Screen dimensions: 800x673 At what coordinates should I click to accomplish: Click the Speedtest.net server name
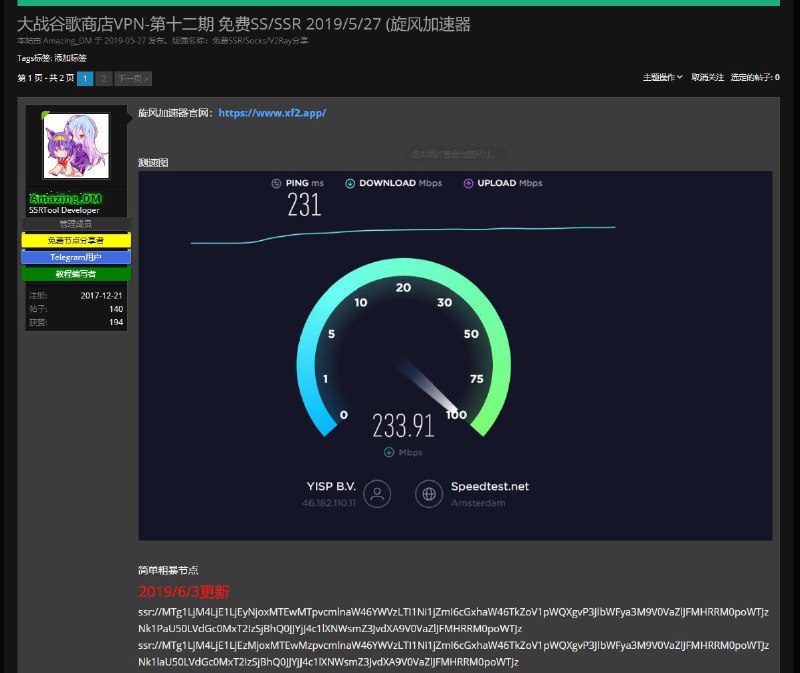(490, 486)
